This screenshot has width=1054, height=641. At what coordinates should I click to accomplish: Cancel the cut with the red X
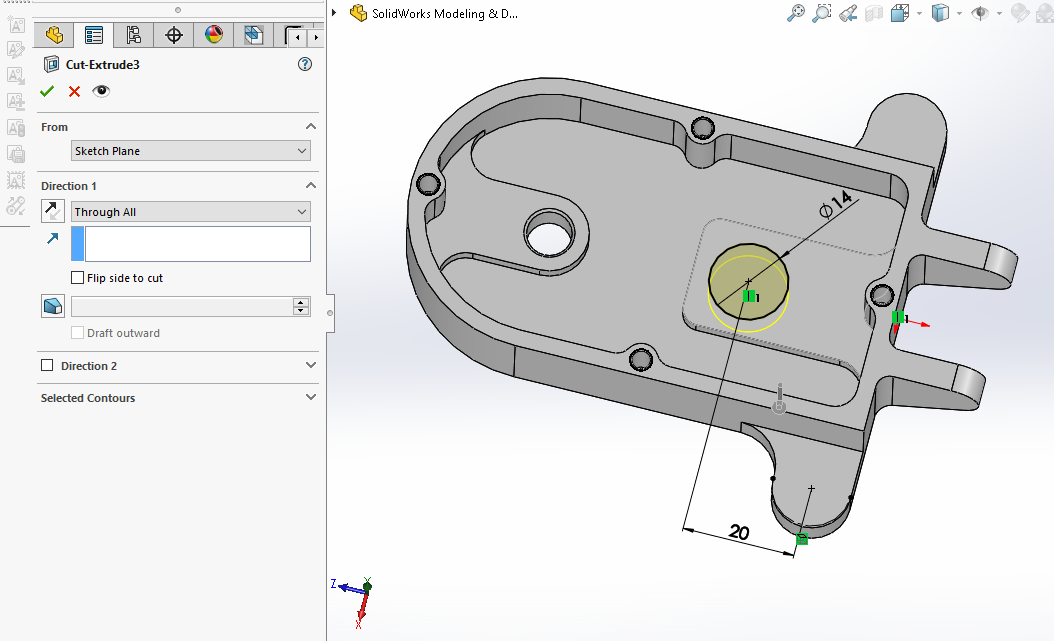tap(74, 91)
